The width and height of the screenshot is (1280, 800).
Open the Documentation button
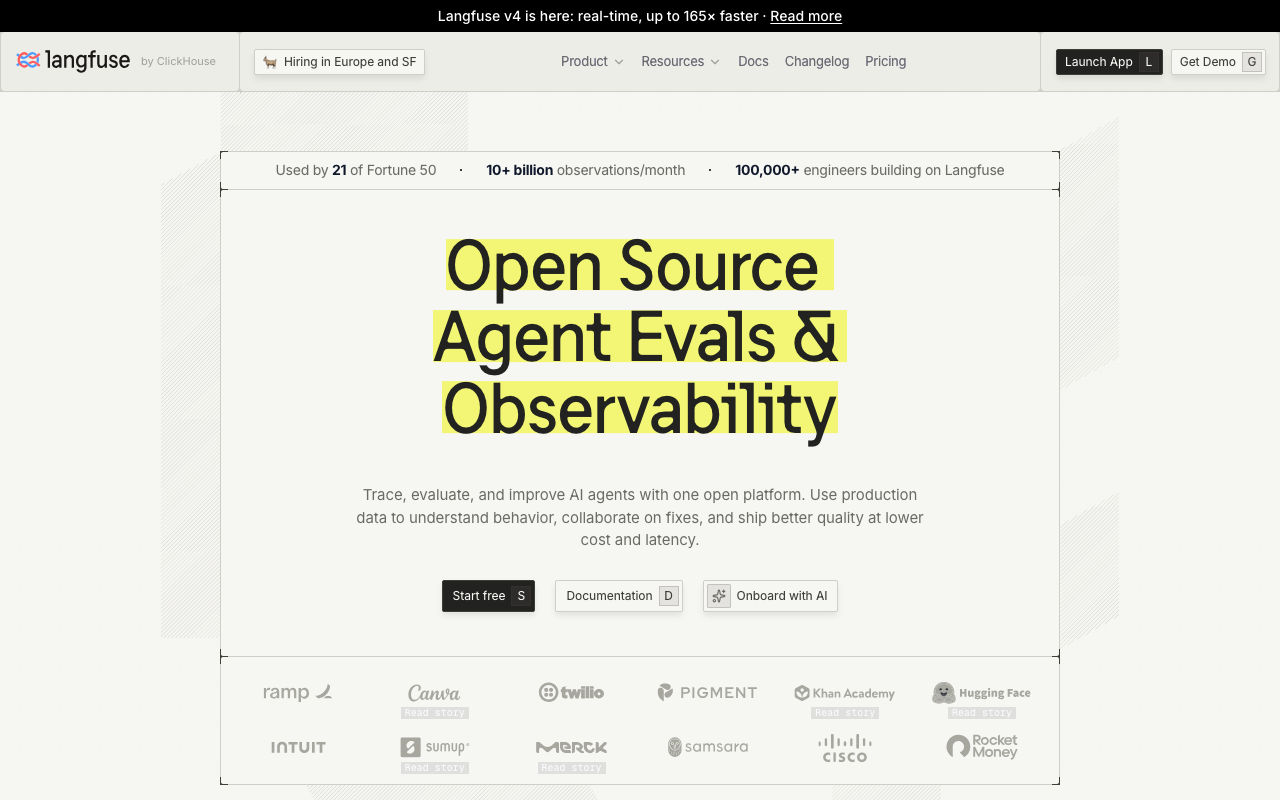coord(619,596)
